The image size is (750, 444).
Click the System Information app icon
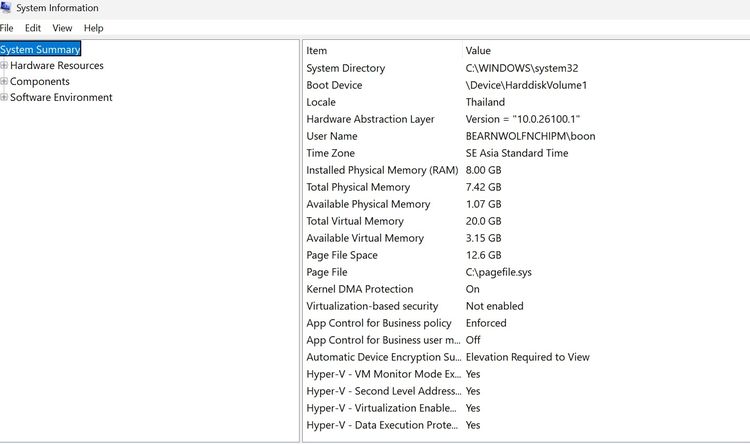(6, 8)
